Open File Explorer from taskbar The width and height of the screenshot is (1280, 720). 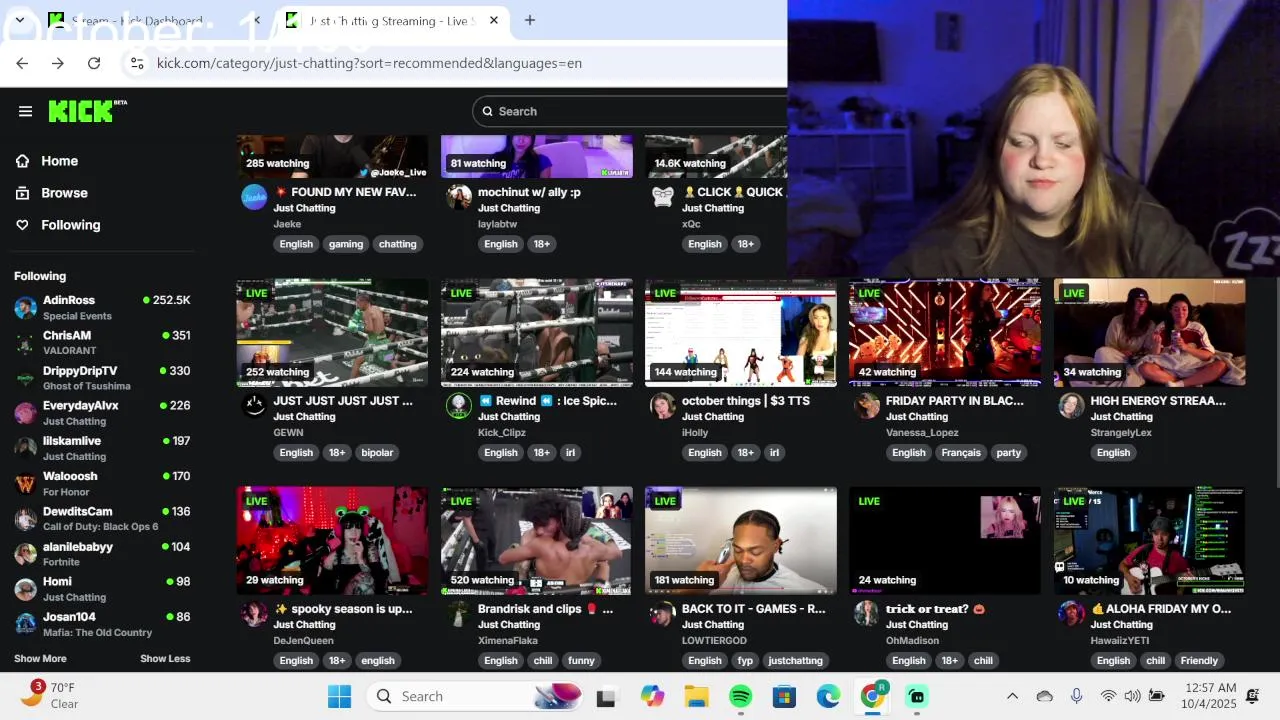[x=696, y=696]
